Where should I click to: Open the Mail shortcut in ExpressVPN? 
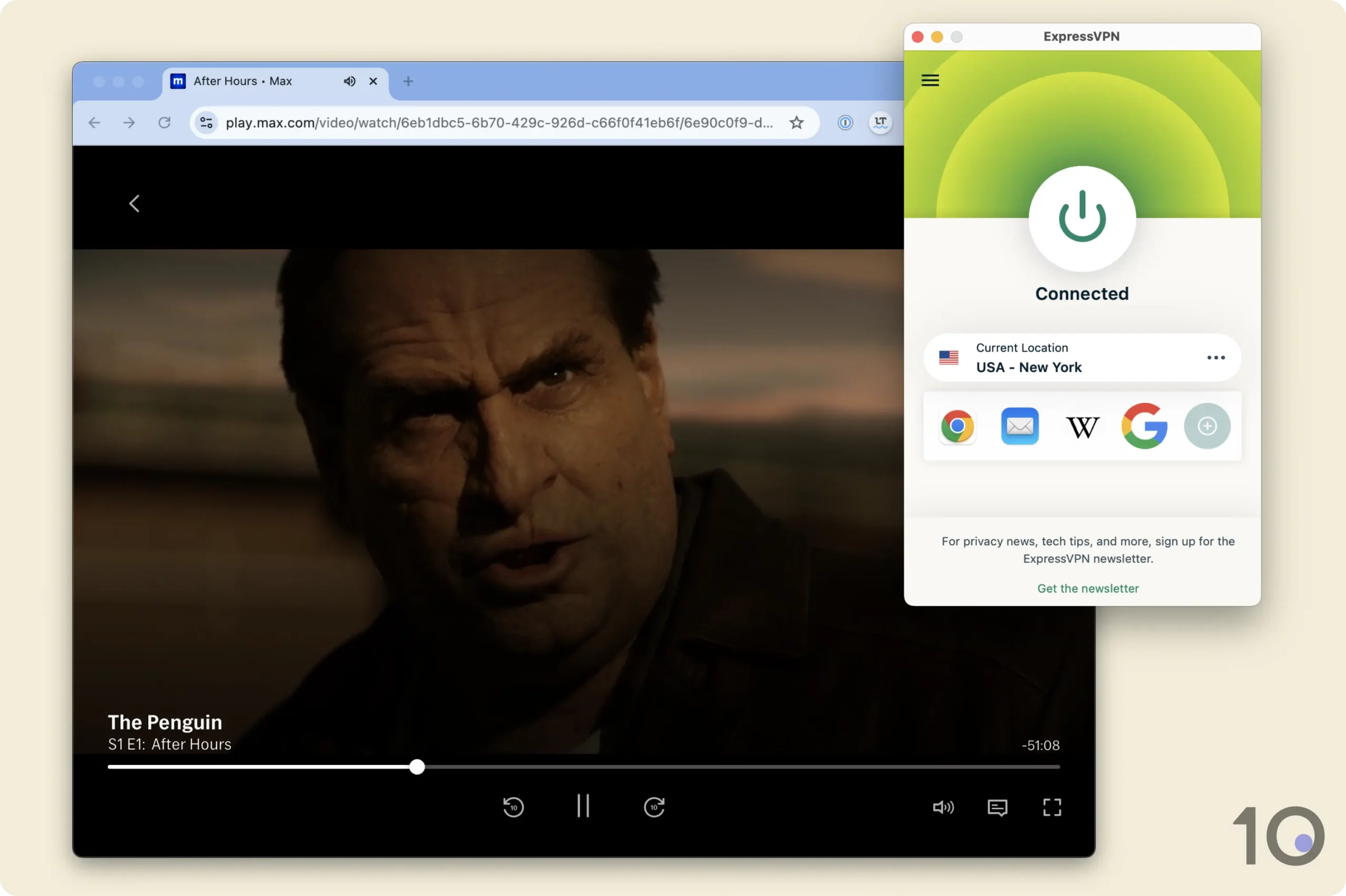coord(1020,426)
